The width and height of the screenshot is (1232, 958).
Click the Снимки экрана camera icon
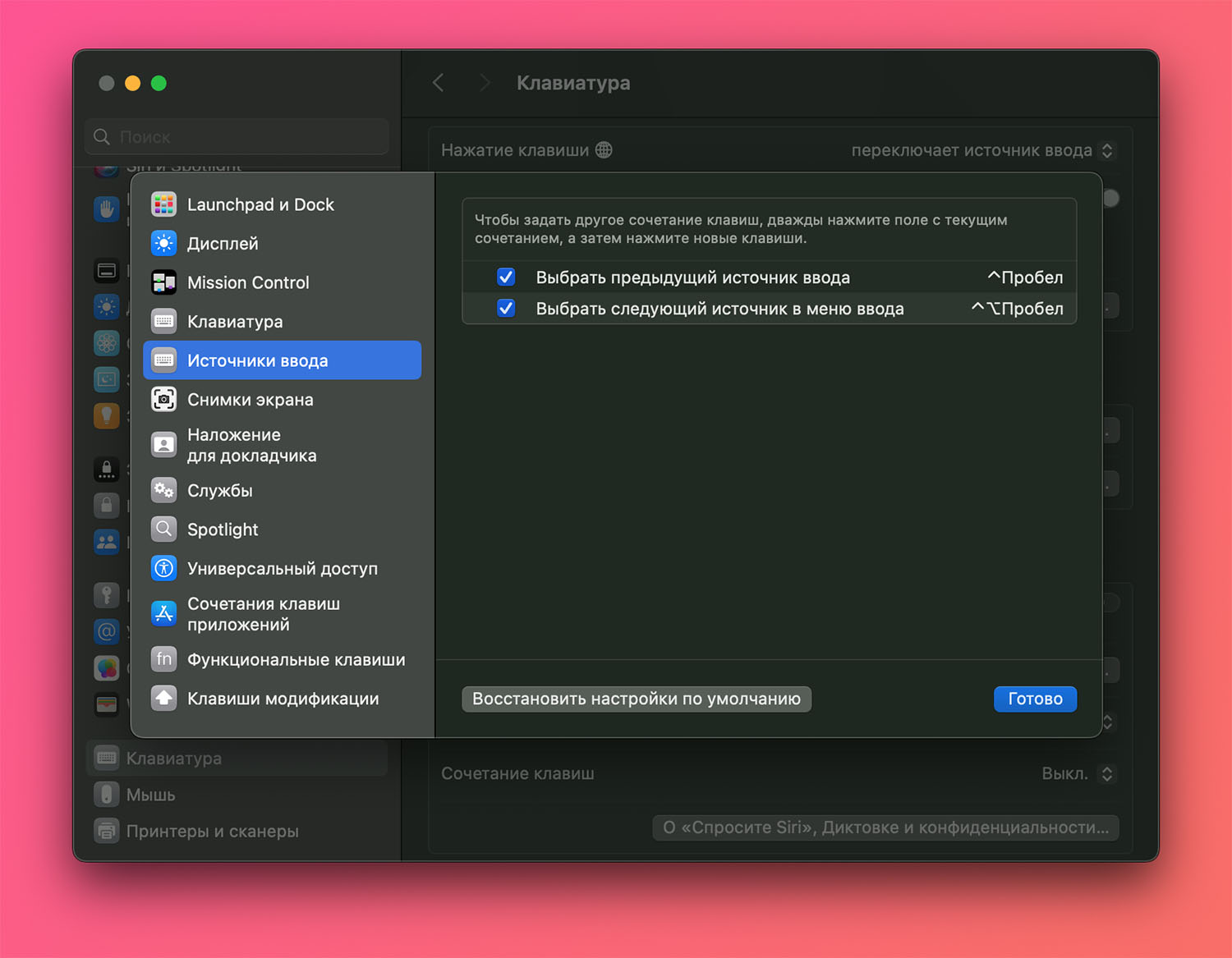pos(164,400)
